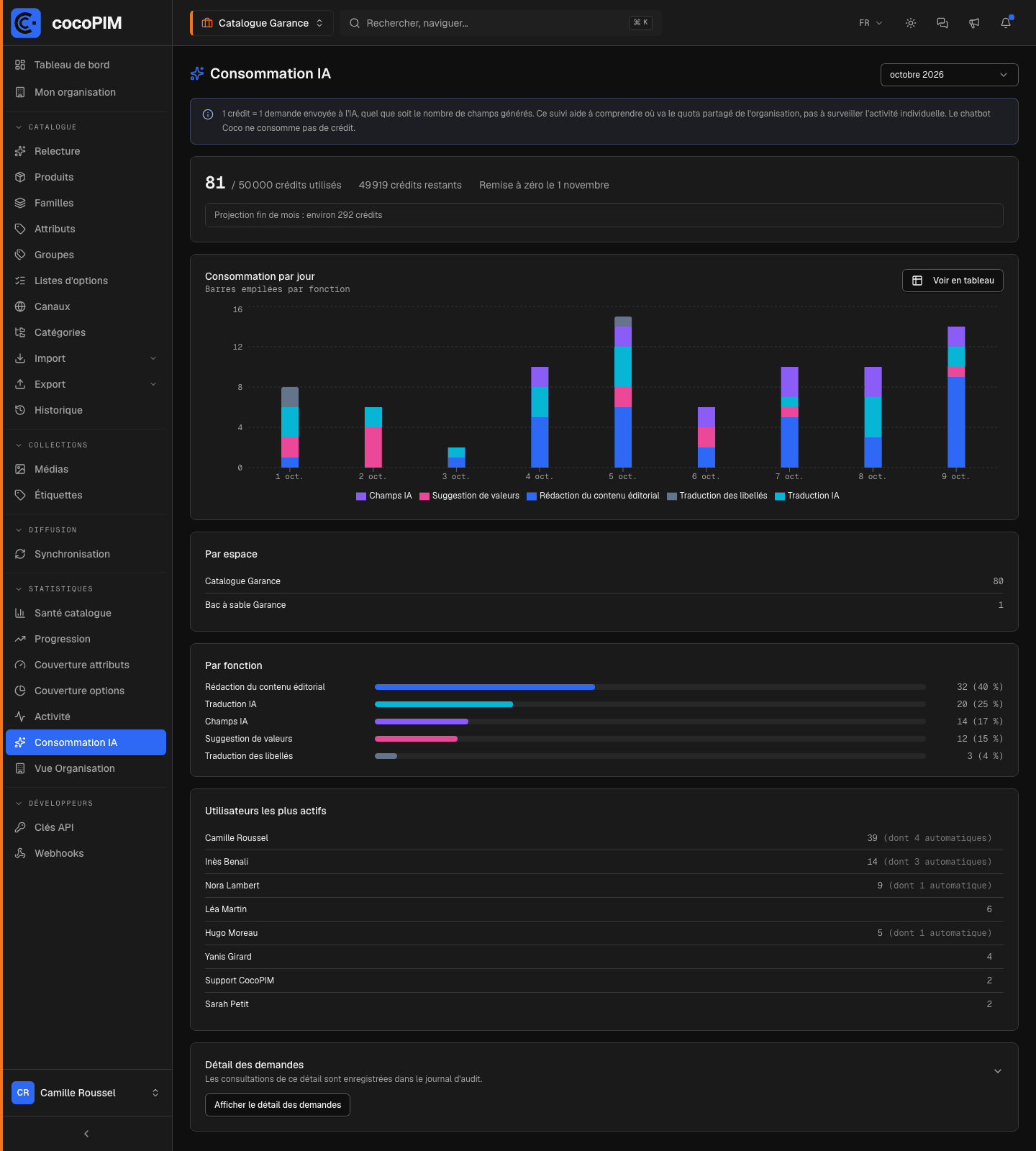
Task: Click the Produits box icon
Action: [20, 177]
